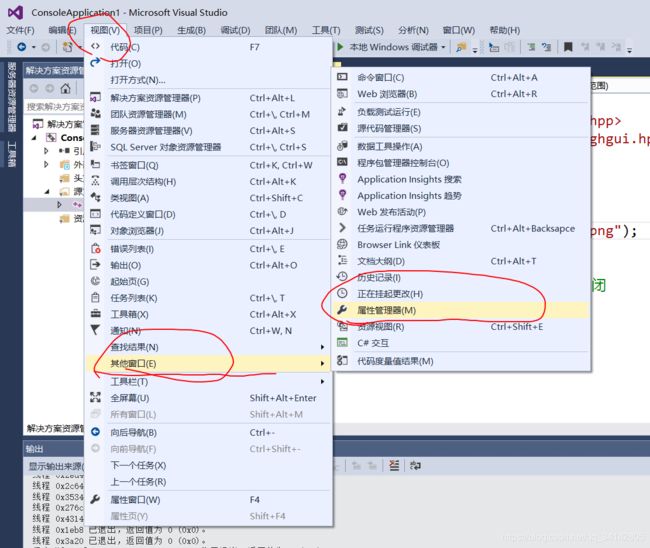The width and height of the screenshot is (650, 548).
Task: Expand the 引用 tree node
Action: pos(46,151)
